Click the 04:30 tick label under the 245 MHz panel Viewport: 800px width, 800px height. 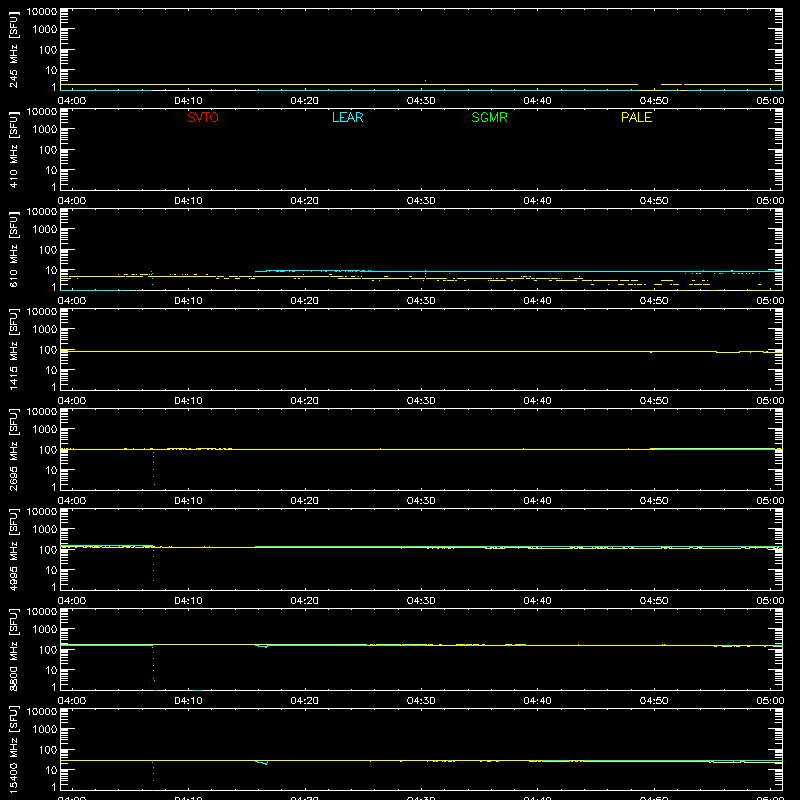[421, 101]
